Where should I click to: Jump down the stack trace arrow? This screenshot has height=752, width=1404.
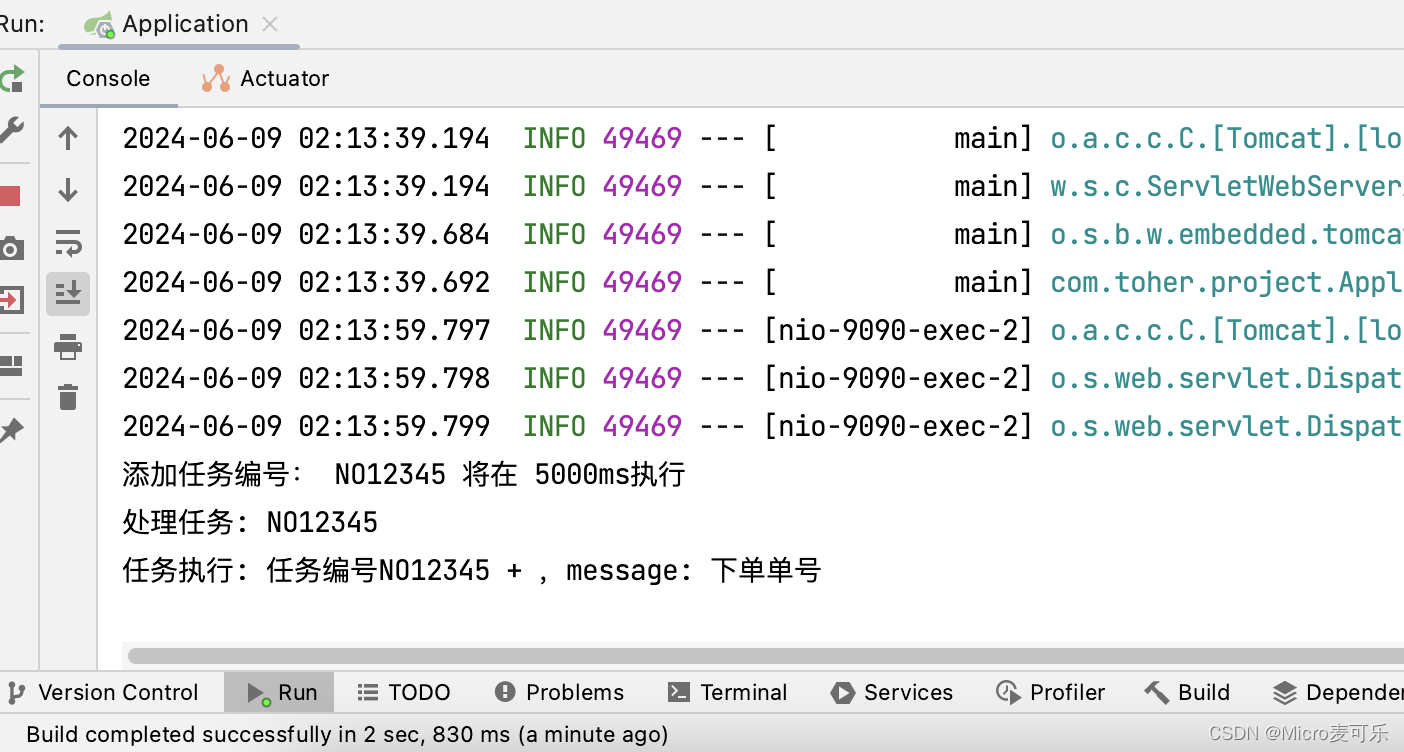click(68, 190)
